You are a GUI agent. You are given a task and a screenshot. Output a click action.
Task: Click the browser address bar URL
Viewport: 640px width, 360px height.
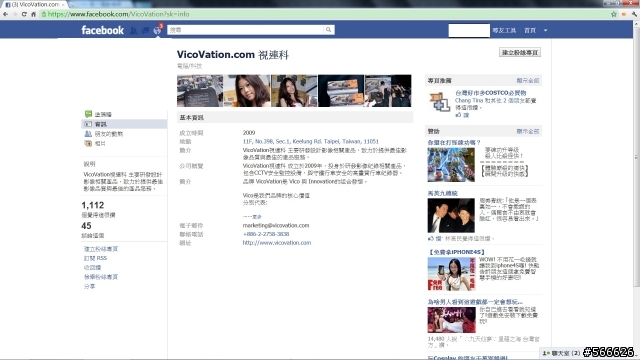pos(118,14)
